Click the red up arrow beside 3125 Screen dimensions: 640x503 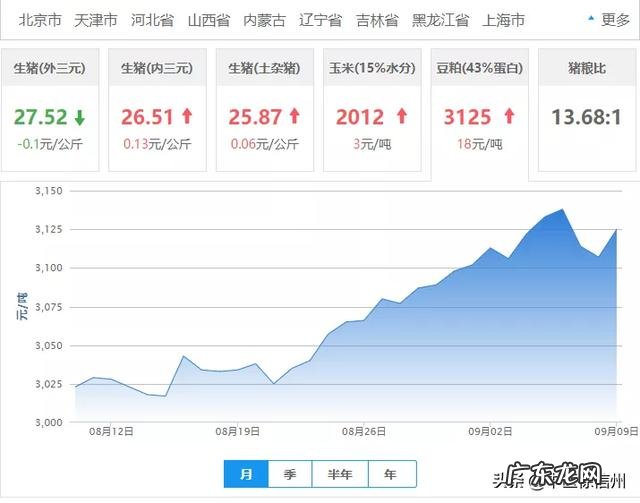pyautogui.click(x=509, y=116)
